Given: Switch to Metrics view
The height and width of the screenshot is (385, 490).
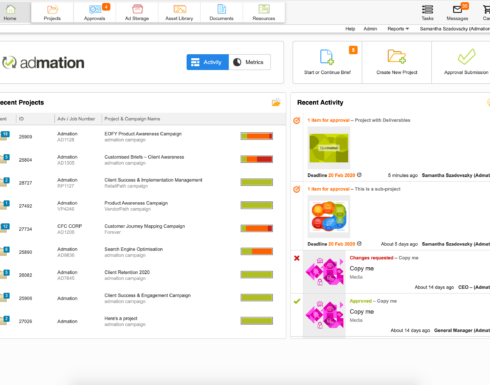Looking at the screenshot, I should 250,62.
